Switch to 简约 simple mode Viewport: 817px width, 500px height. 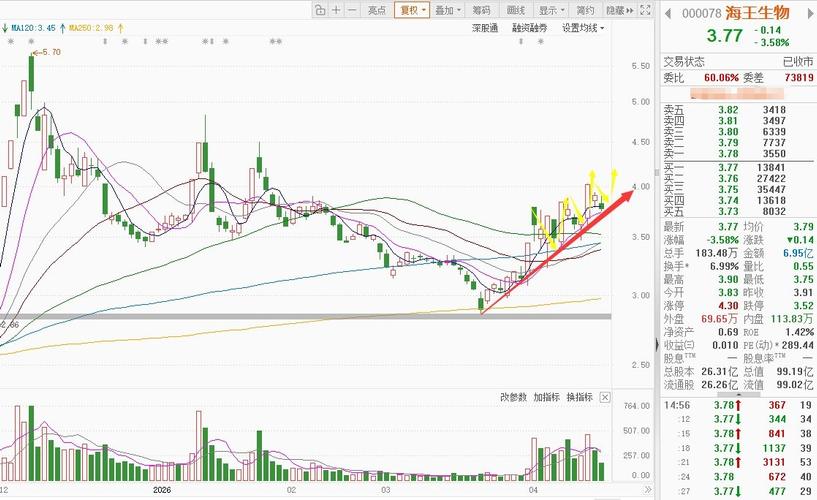pos(585,10)
